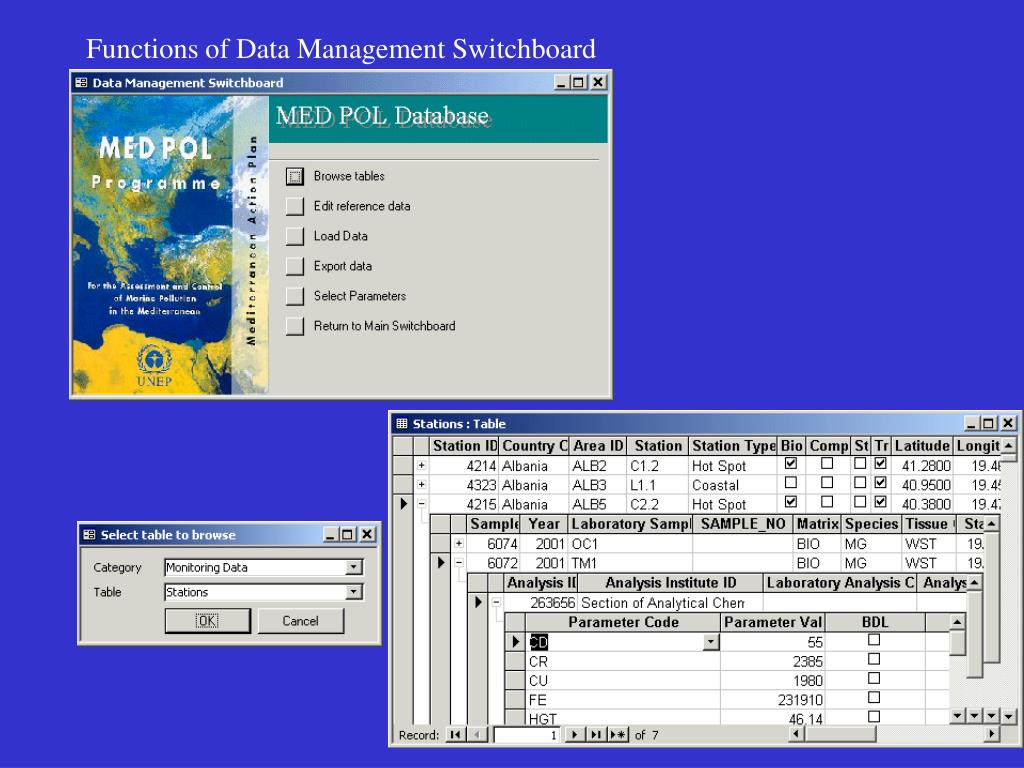This screenshot has width=1024, height=768.
Task: Toggle Tr checkbox for station 4323
Action: click(880, 483)
